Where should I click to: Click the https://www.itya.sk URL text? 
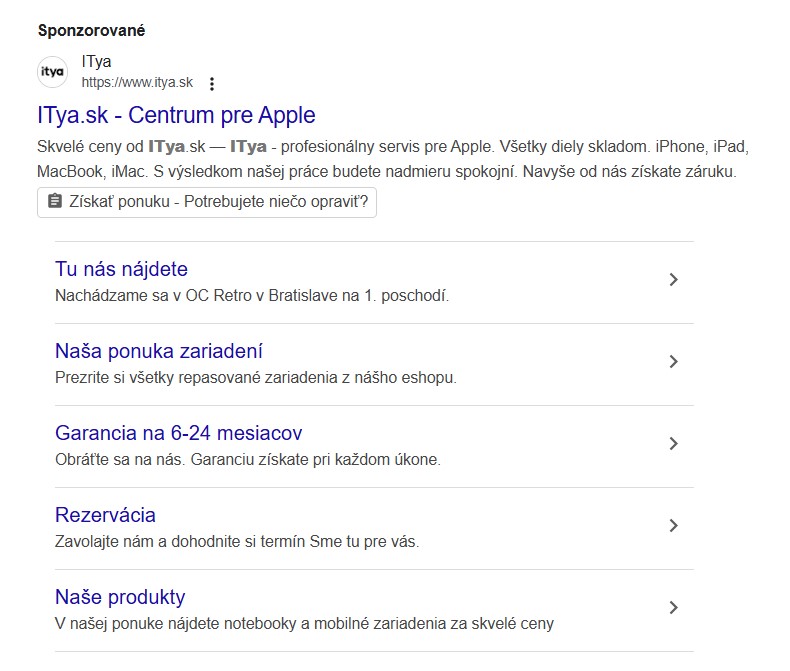pyautogui.click(x=137, y=83)
